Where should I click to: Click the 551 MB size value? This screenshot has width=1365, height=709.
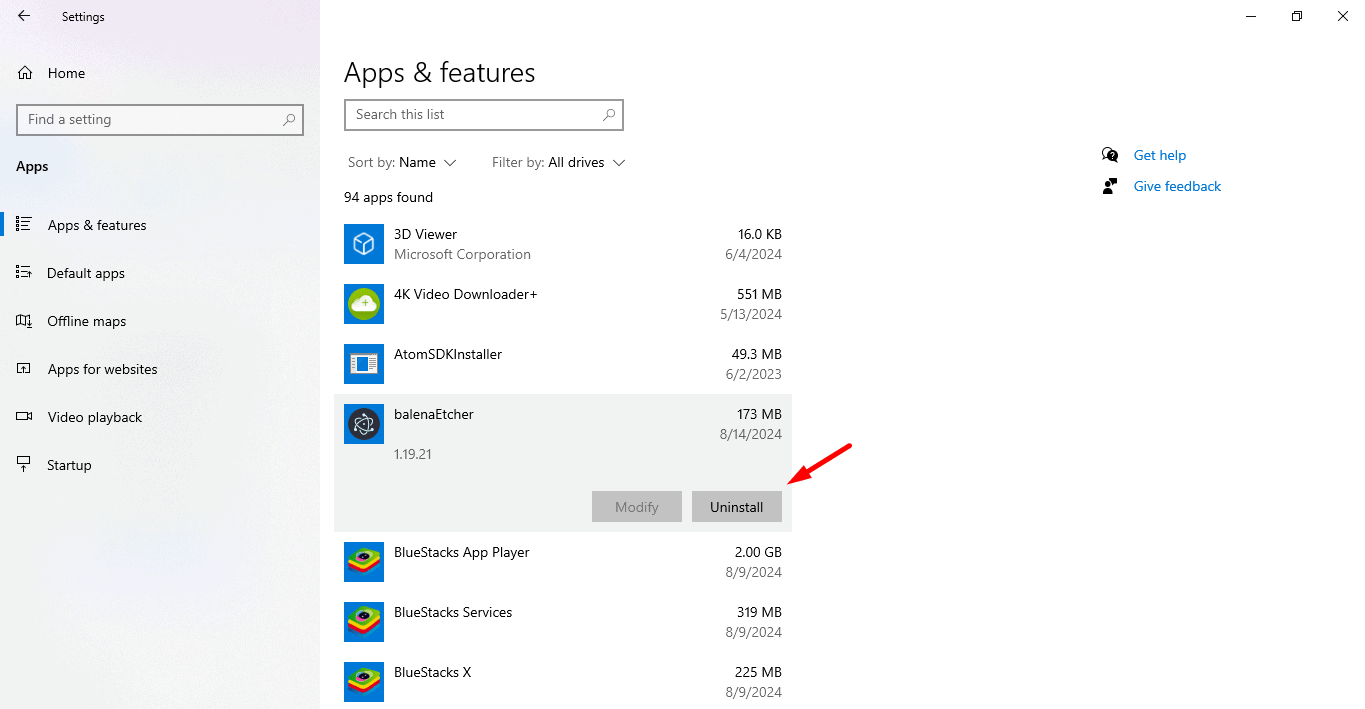(x=759, y=294)
